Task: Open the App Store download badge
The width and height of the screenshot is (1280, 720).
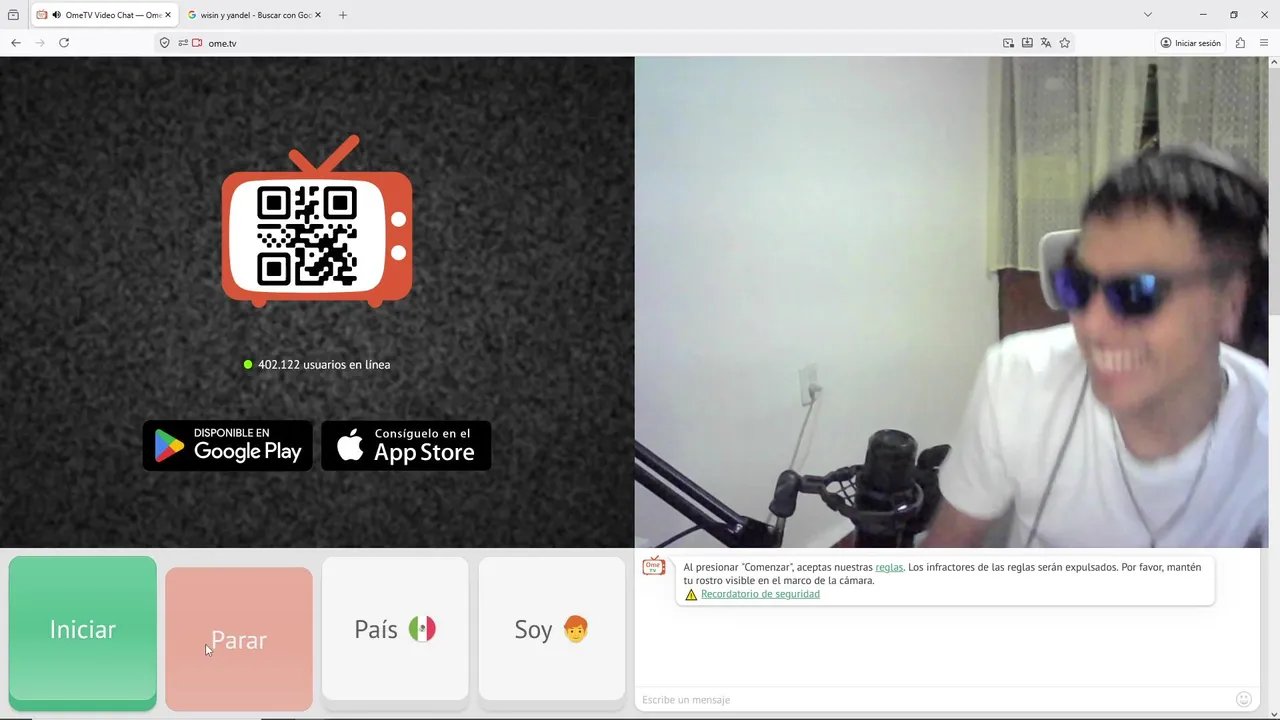Action: coord(406,446)
